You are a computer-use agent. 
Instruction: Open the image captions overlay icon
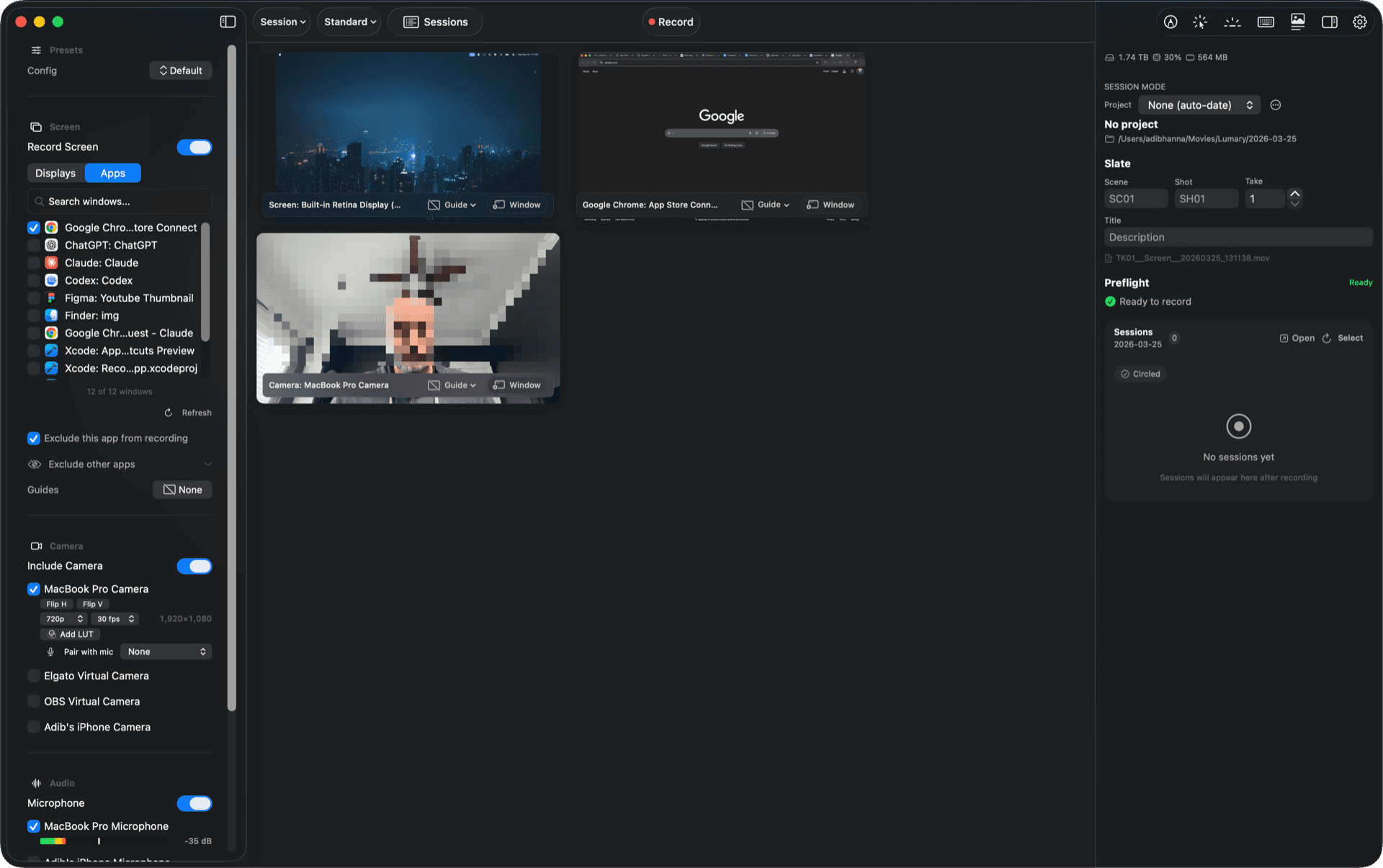[1297, 22]
